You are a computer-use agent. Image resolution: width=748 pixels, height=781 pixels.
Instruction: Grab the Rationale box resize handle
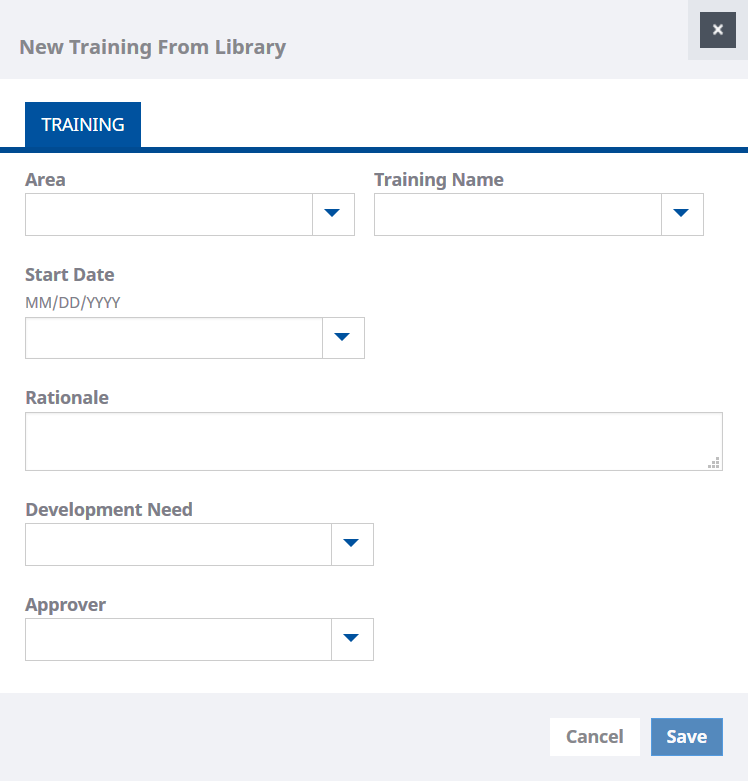(x=714, y=462)
